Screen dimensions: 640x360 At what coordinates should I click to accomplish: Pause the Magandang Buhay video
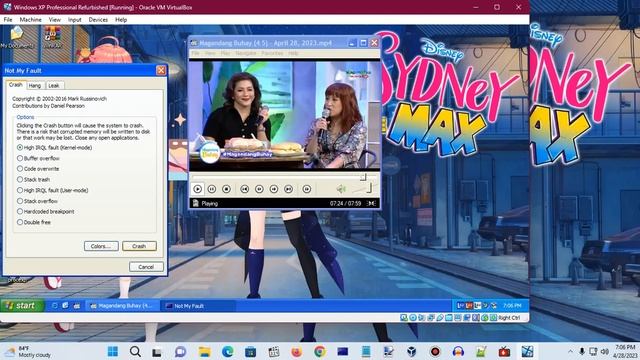tap(211, 189)
